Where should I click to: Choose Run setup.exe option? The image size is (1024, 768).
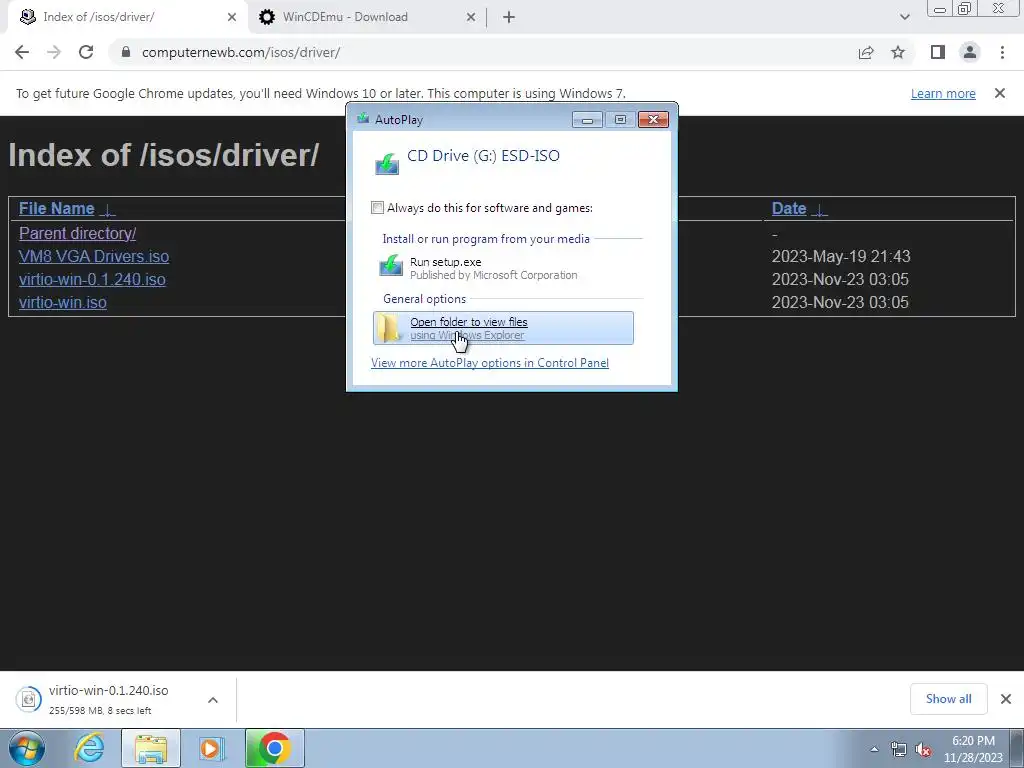(504, 268)
